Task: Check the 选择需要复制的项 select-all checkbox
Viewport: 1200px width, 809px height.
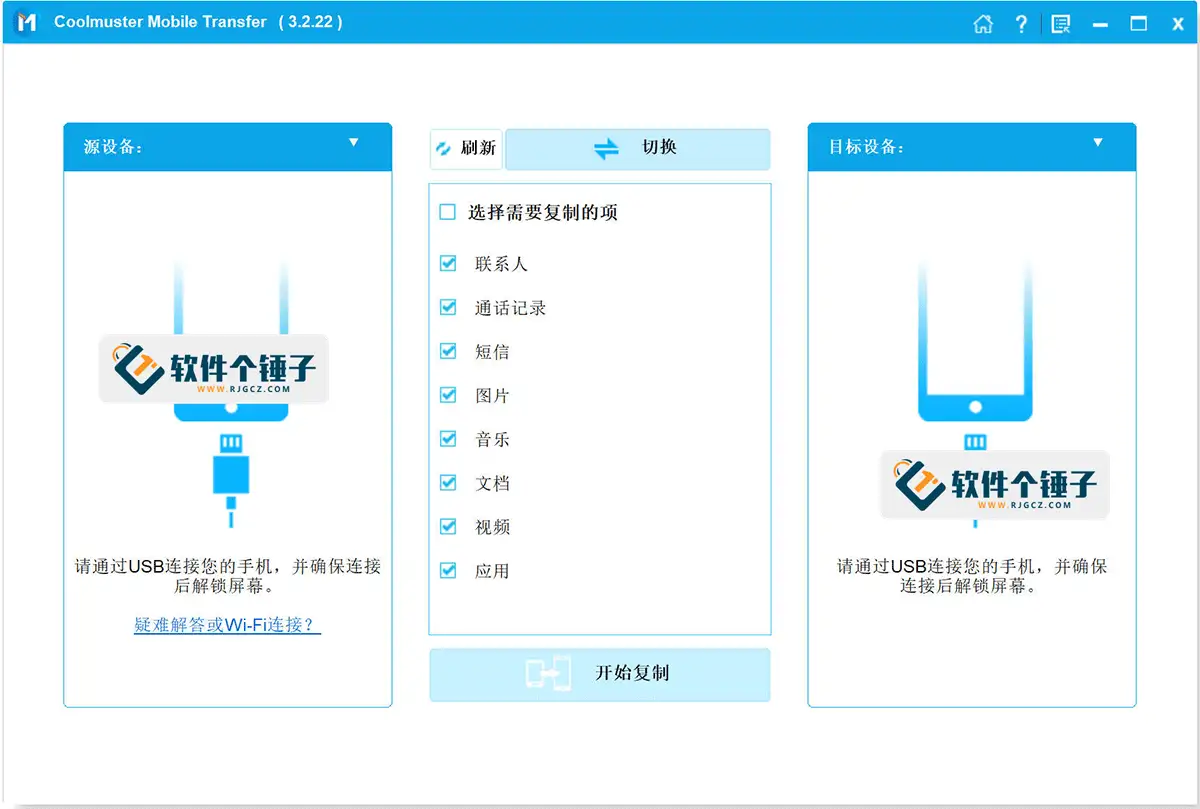Action: click(x=448, y=212)
